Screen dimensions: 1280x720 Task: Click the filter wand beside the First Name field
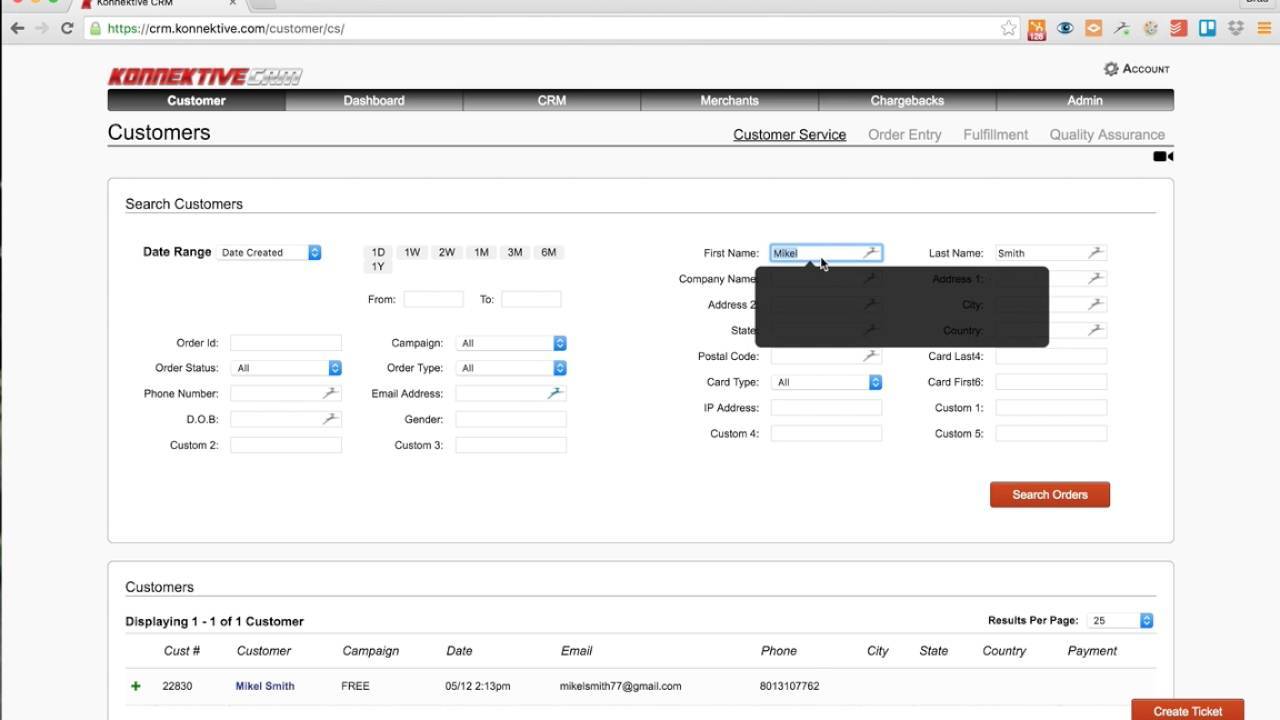[x=869, y=252]
